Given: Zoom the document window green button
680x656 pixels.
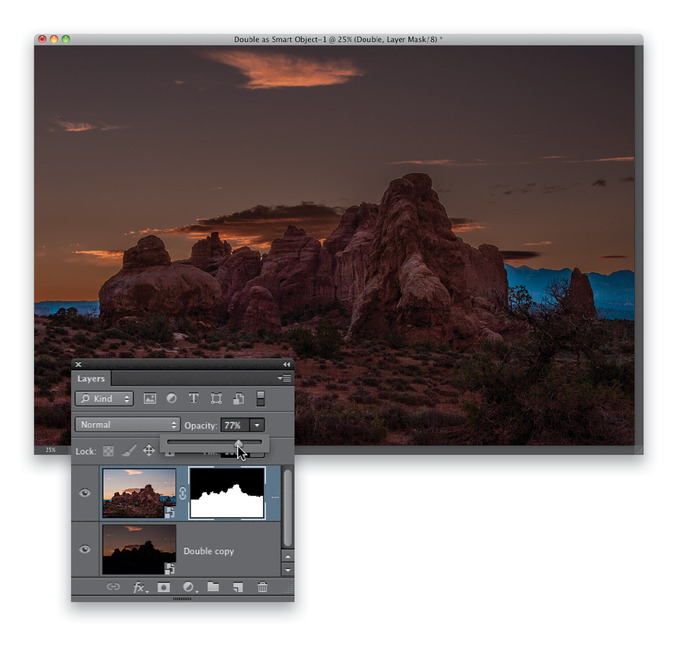Looking at the screenshot, I should coord(65,39).
